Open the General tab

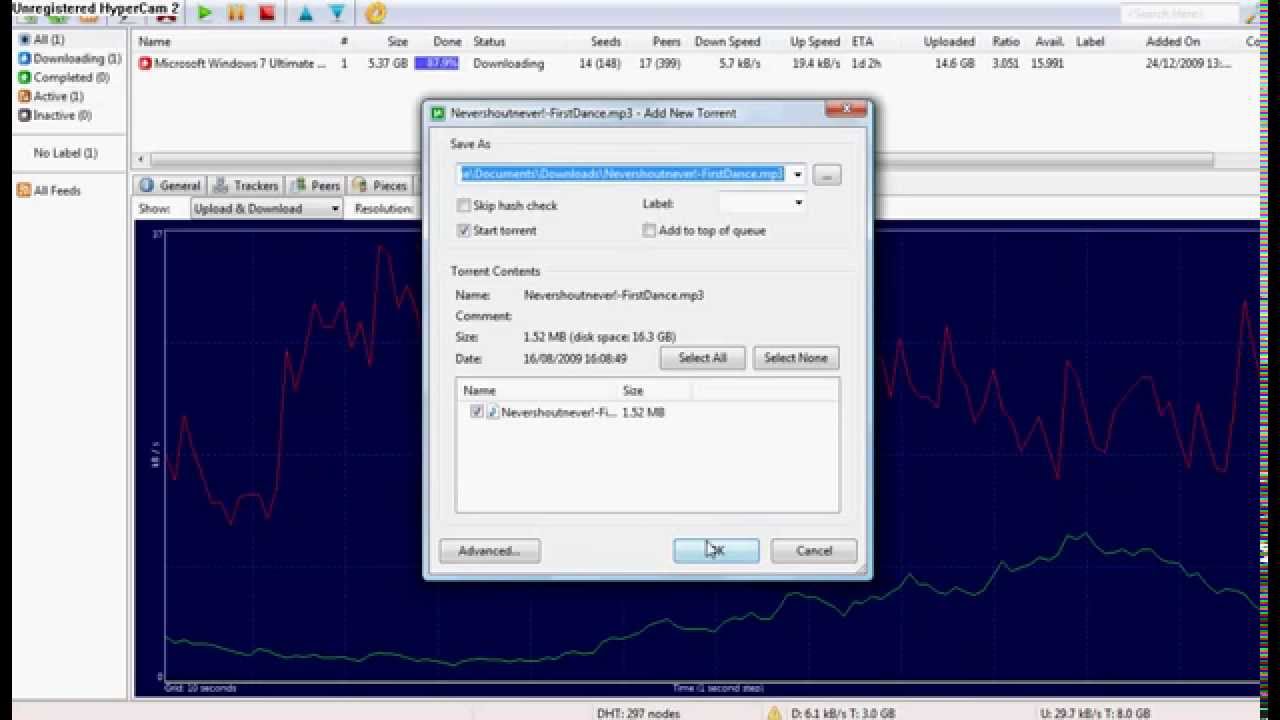pos(171,185)
